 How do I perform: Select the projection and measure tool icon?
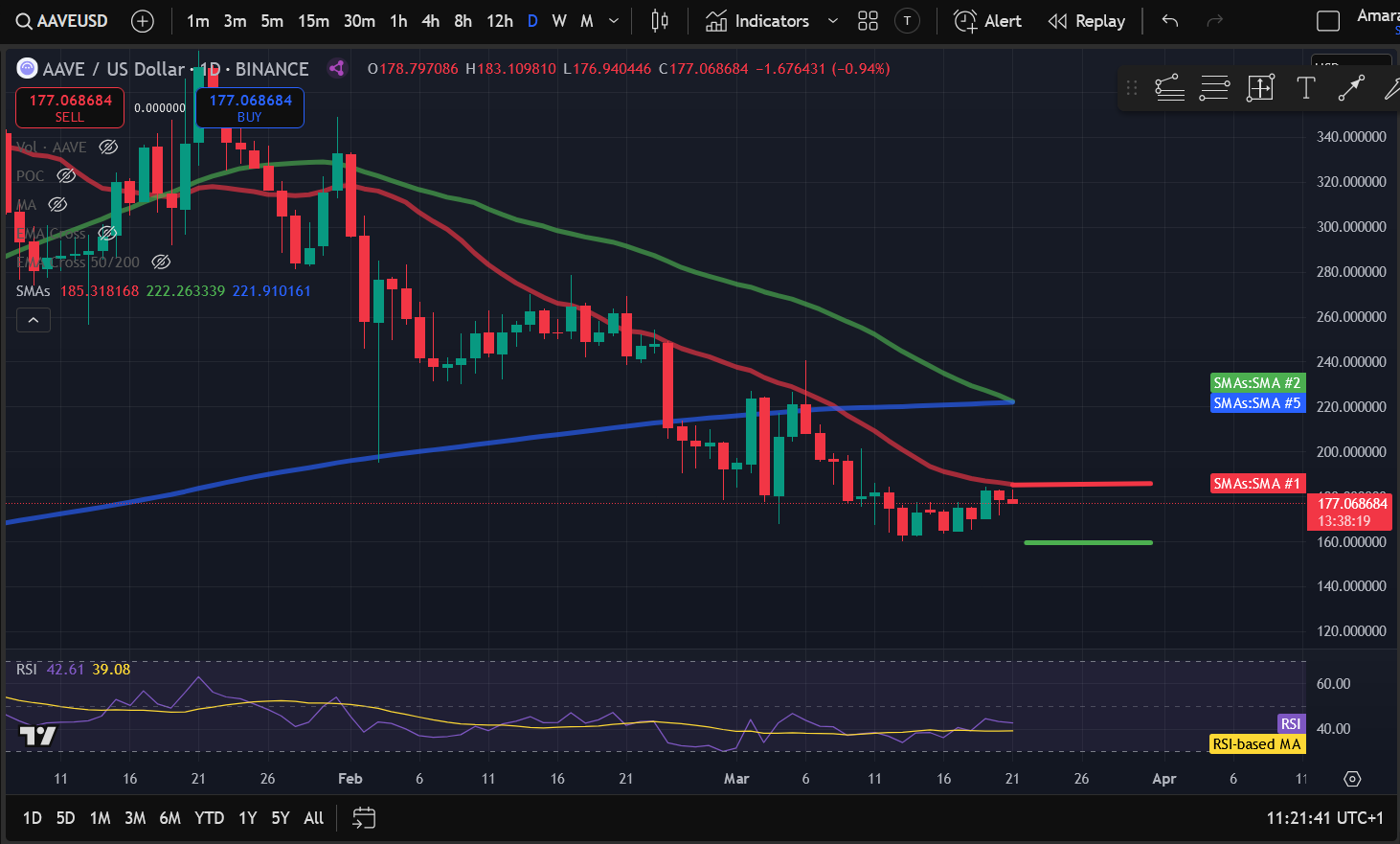point(1260,88)
